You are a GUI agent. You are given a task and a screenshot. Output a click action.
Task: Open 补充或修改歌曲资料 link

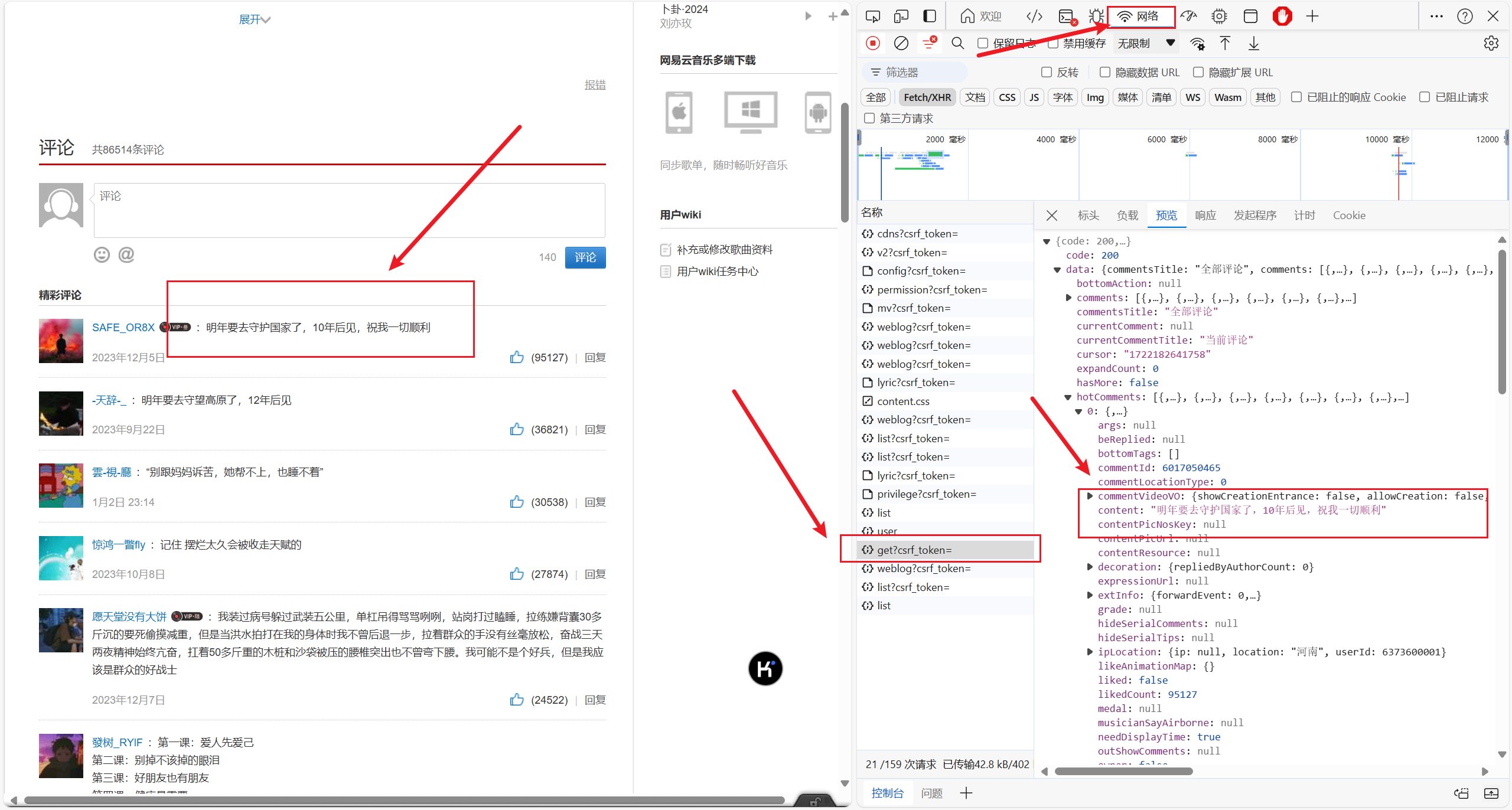point(724,250)
